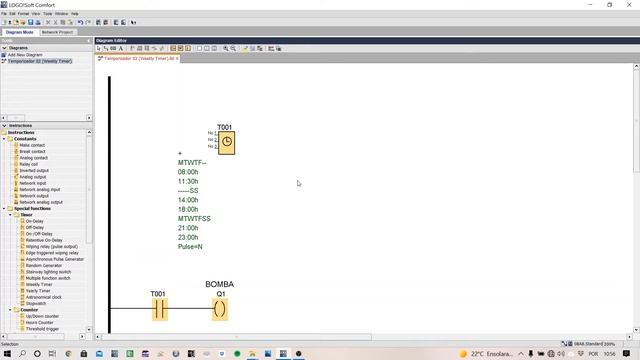Close the Temporizador 02 diagram tab

coord(177,59)
